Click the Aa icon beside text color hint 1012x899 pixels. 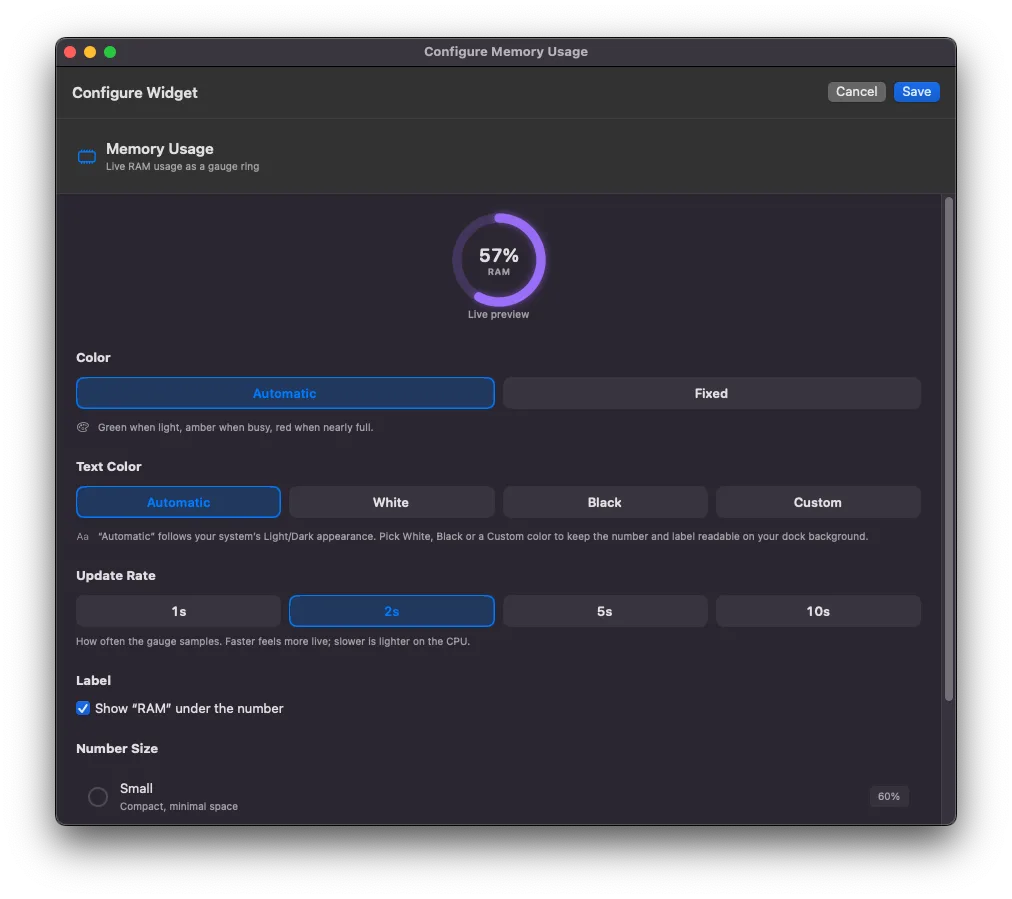[83, 536]
